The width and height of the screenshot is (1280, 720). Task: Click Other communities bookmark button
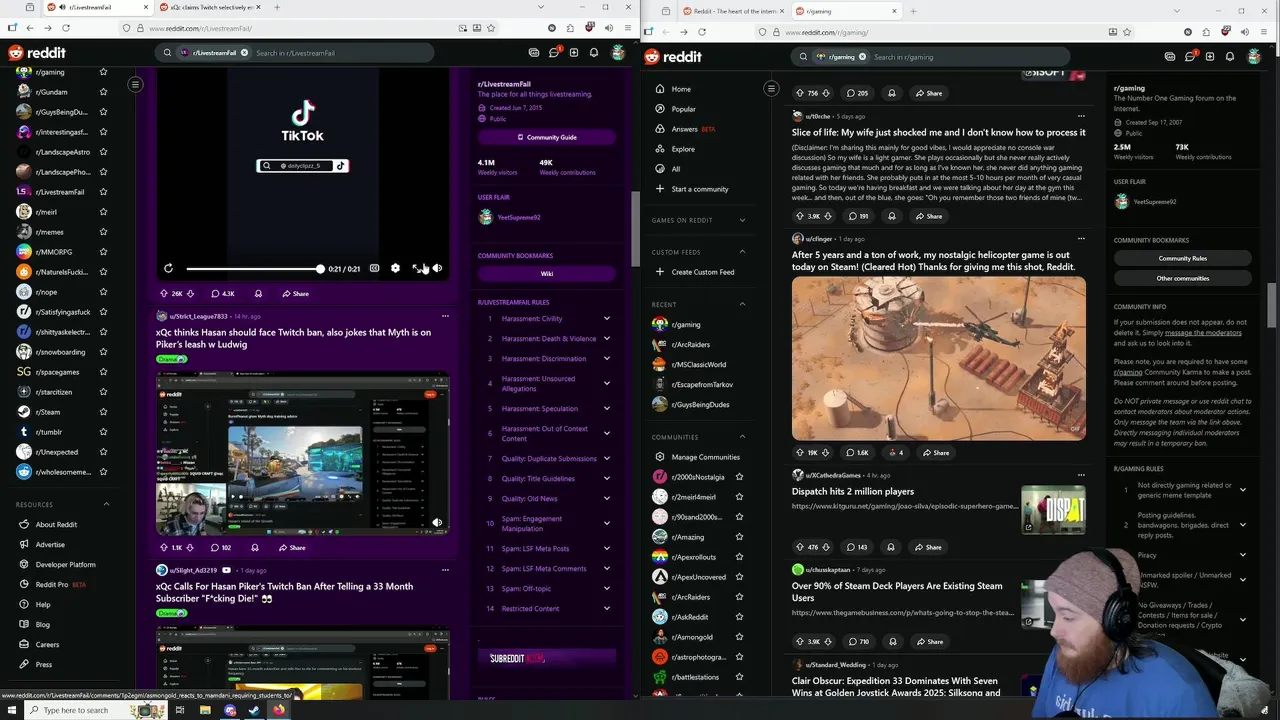(x=1182, y=278)
